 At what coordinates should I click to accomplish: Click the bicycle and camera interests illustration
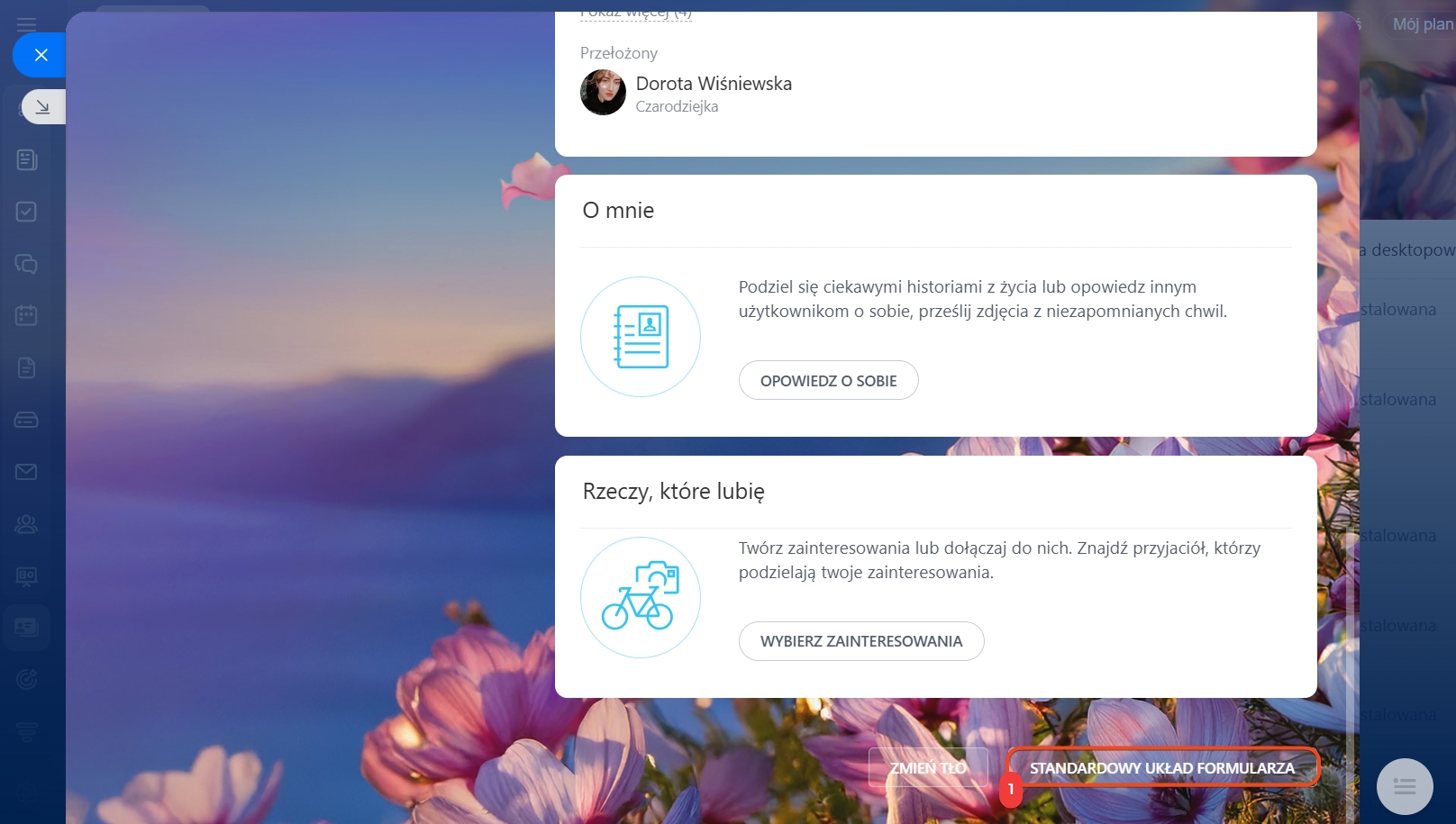click(x=641, y=597)
